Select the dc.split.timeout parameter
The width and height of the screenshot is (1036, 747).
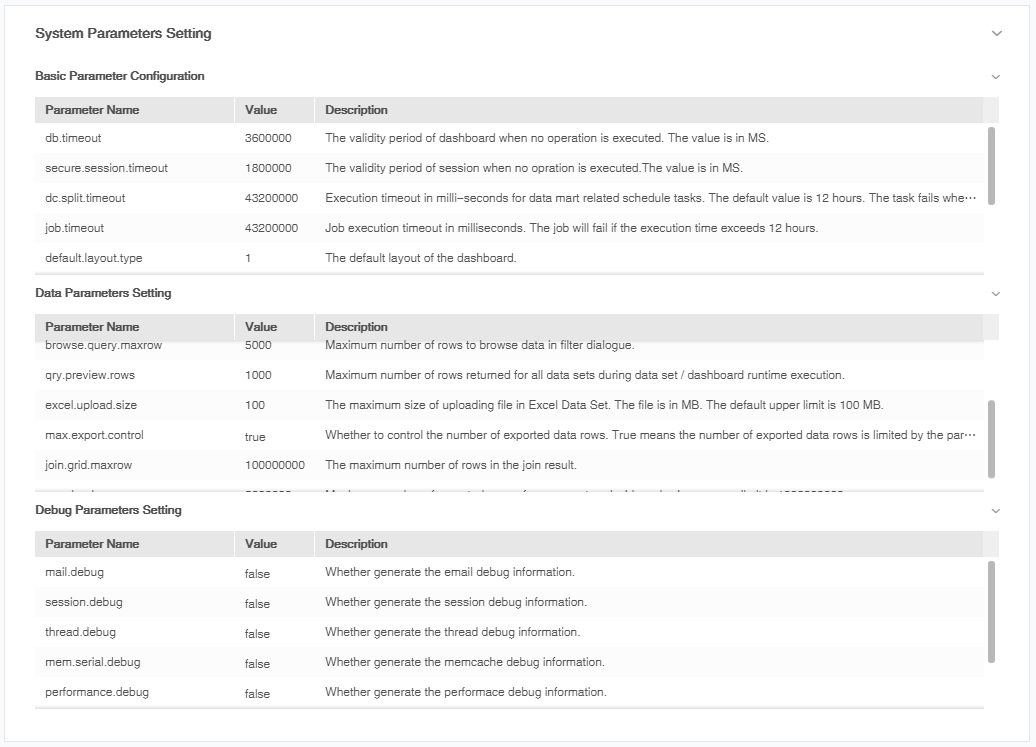pos(85,198)
